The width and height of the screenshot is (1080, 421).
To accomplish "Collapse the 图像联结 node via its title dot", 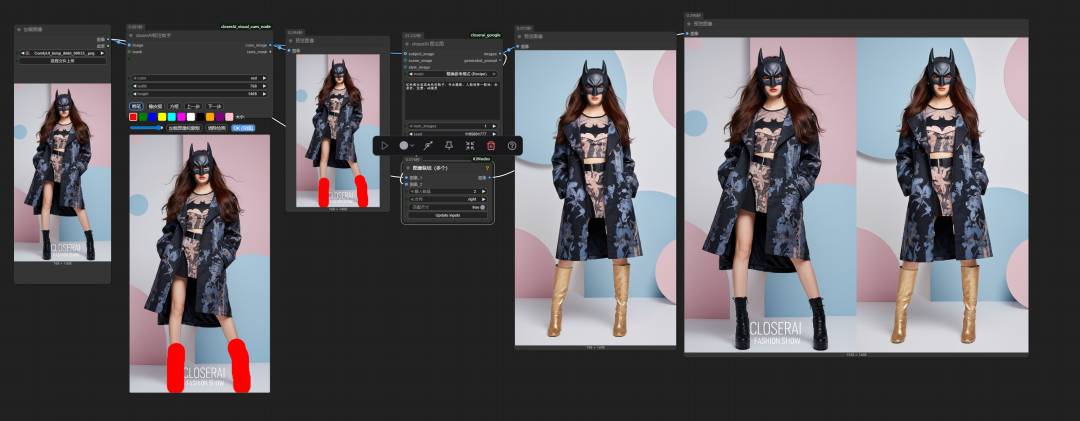I will (x=407, y=168).
